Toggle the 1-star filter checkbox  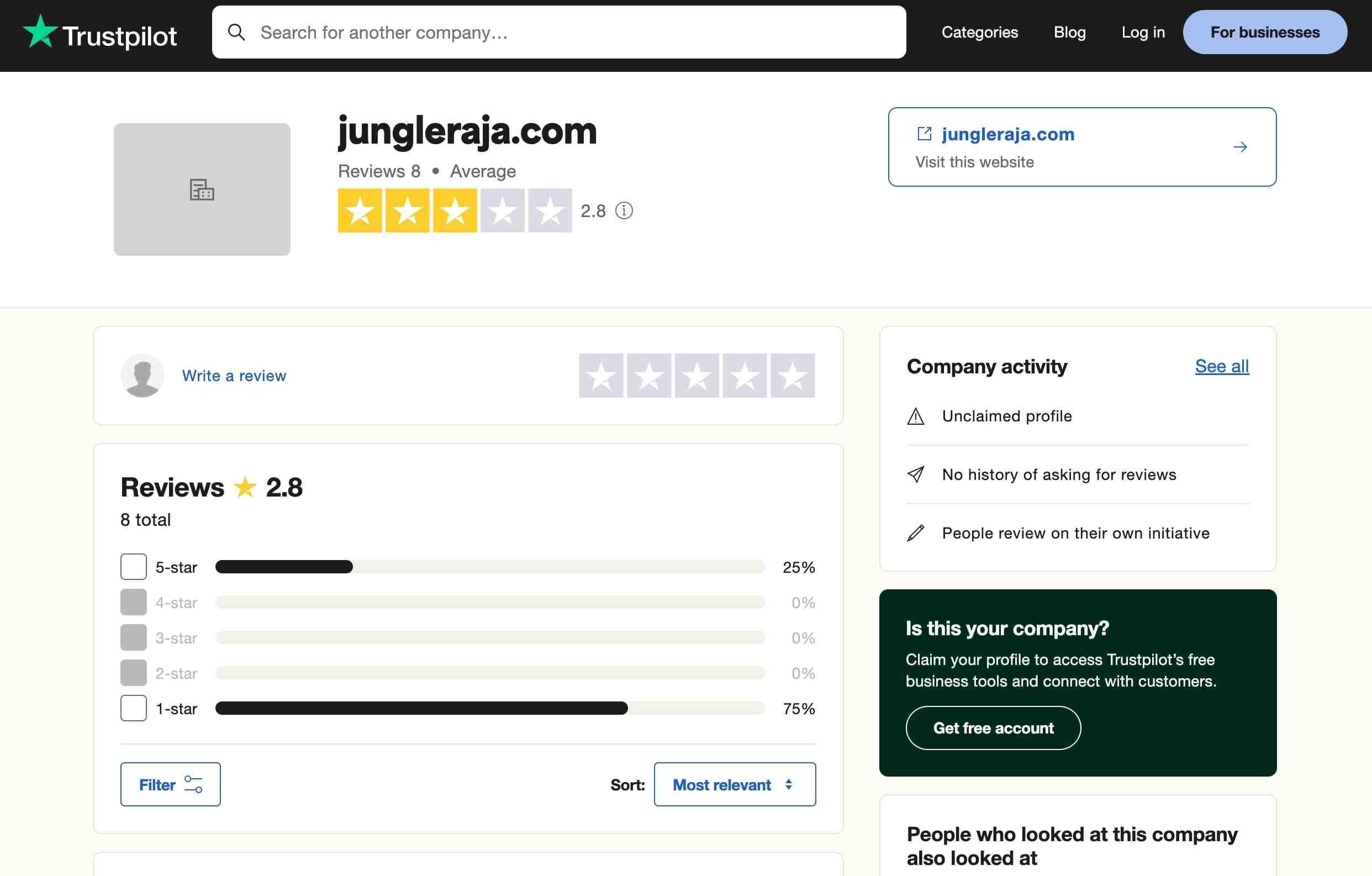133,709
